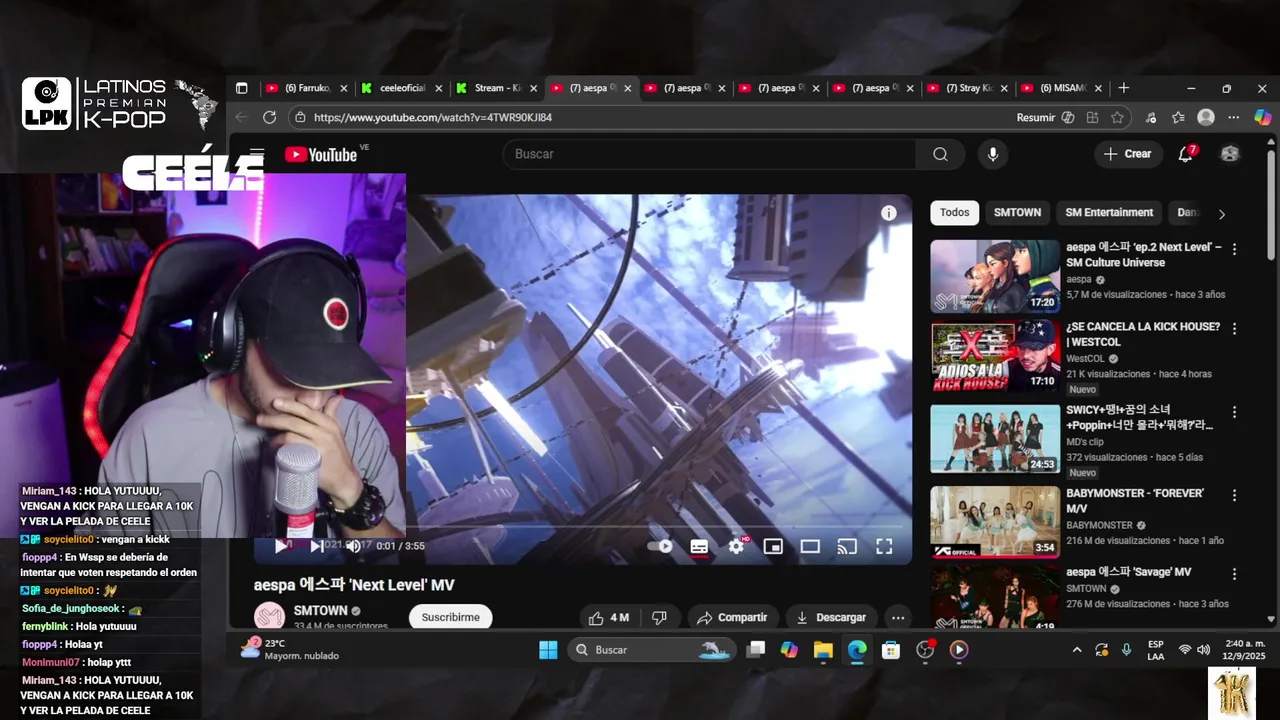Open aespa ep.2 Next Level thumbnail

[x=995, y=276]
